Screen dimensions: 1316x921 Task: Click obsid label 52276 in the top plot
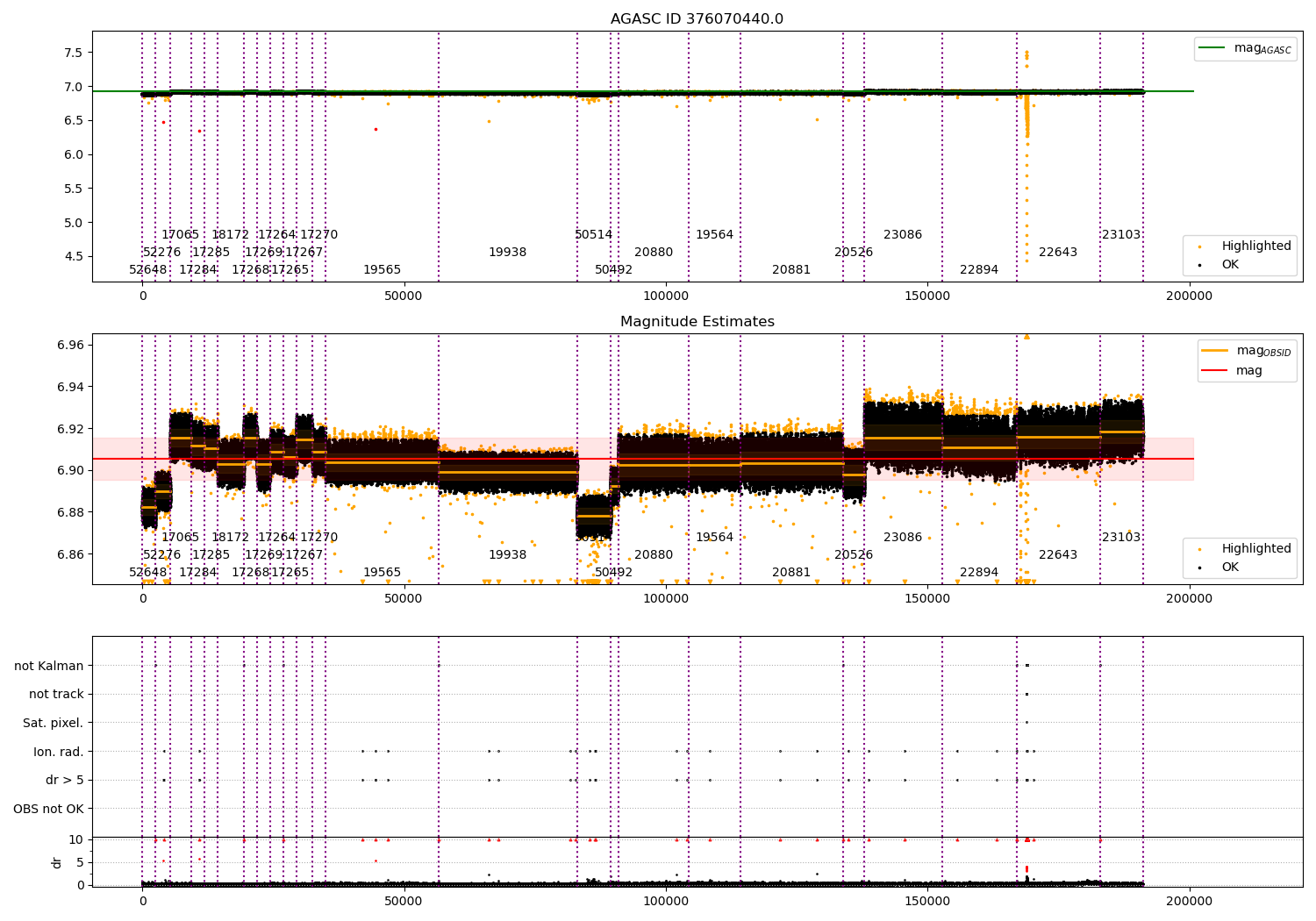click(x=161, y=253)
